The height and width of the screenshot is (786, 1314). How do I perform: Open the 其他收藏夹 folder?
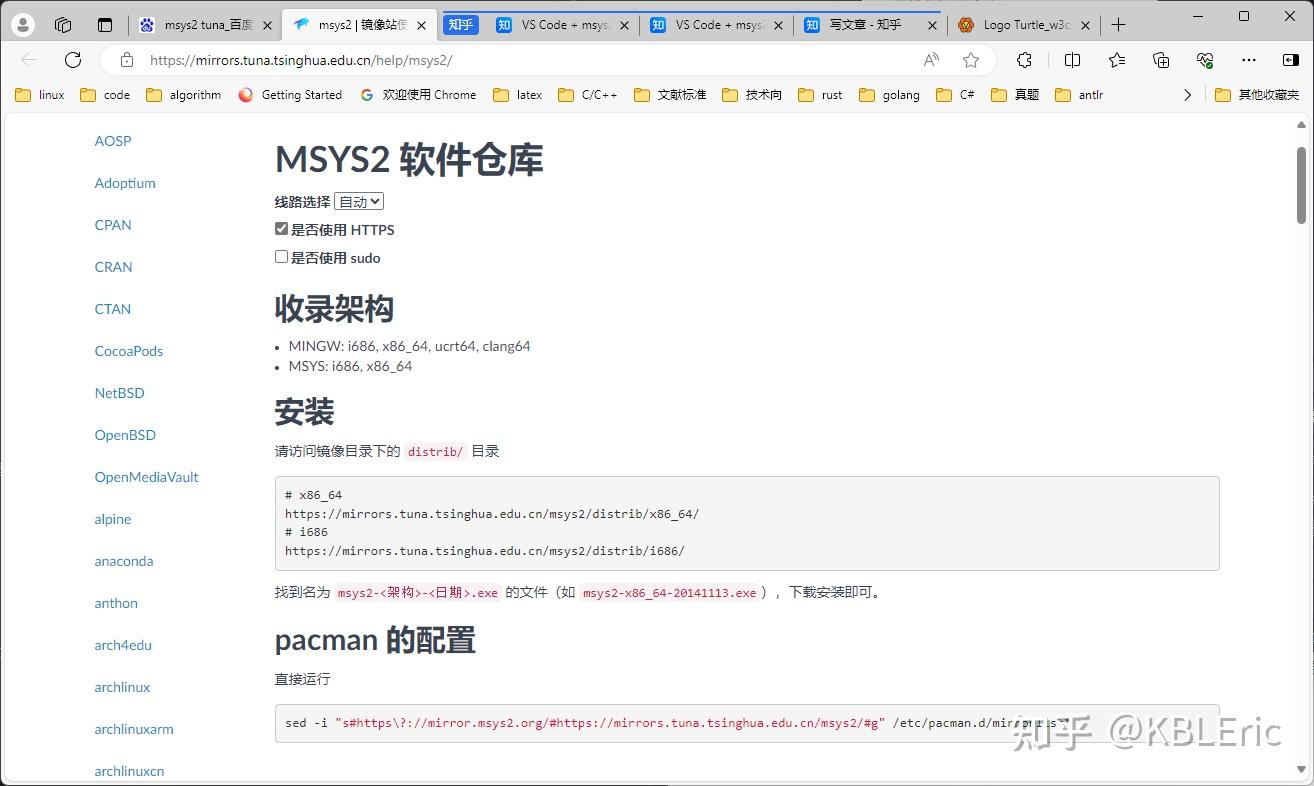pos(1256,94)
